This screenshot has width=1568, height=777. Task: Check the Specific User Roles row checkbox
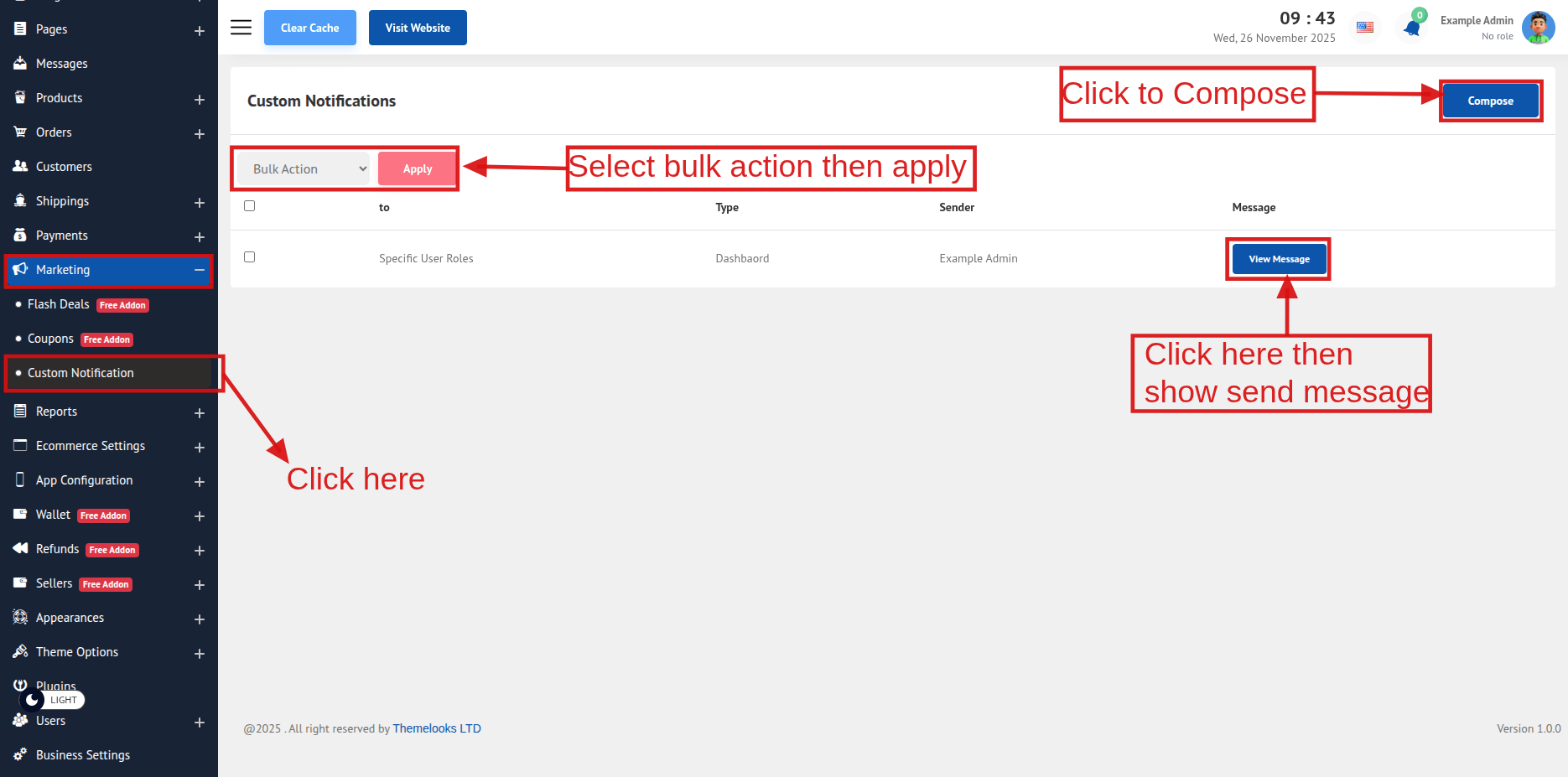click(x=249, y=257)
